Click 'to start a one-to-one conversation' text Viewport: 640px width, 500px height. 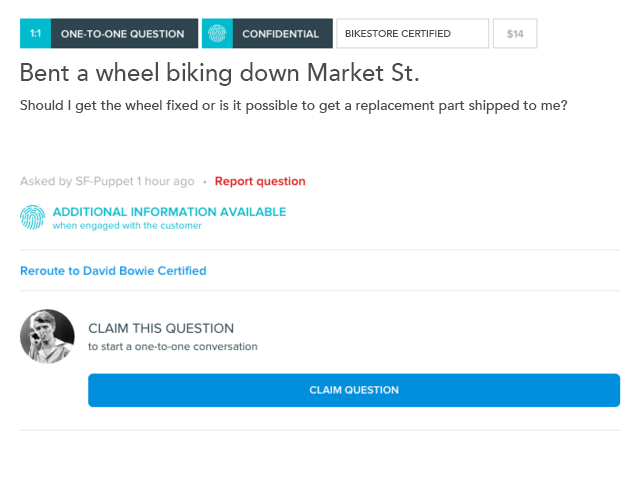(173, 347)
